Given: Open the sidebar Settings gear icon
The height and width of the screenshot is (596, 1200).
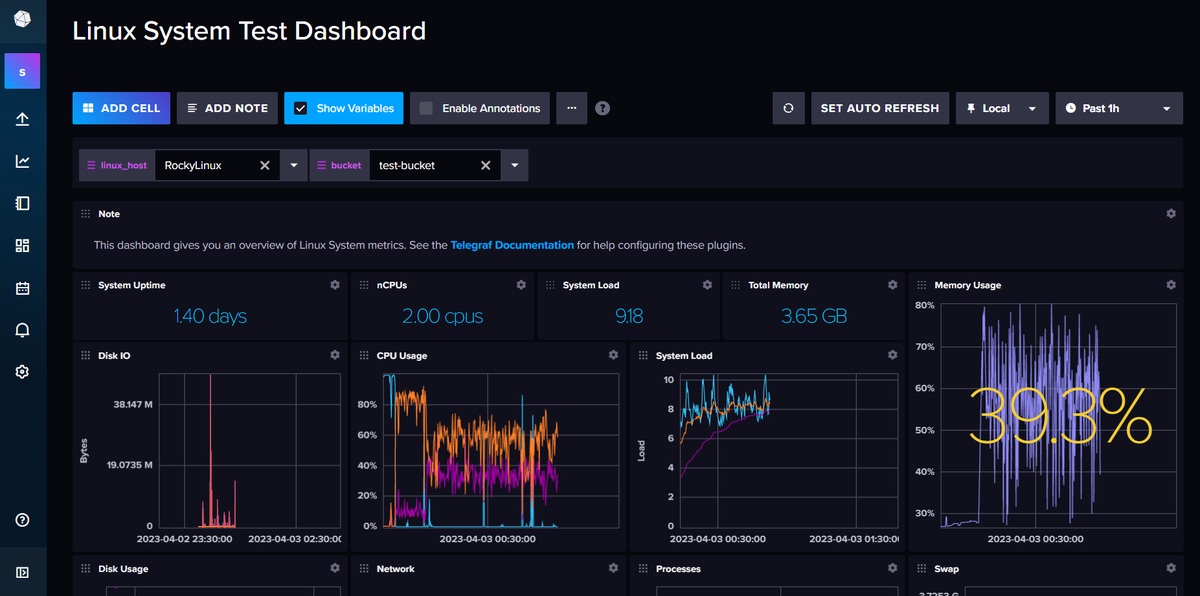Looking at the screenshot, I should pos(22,371).
